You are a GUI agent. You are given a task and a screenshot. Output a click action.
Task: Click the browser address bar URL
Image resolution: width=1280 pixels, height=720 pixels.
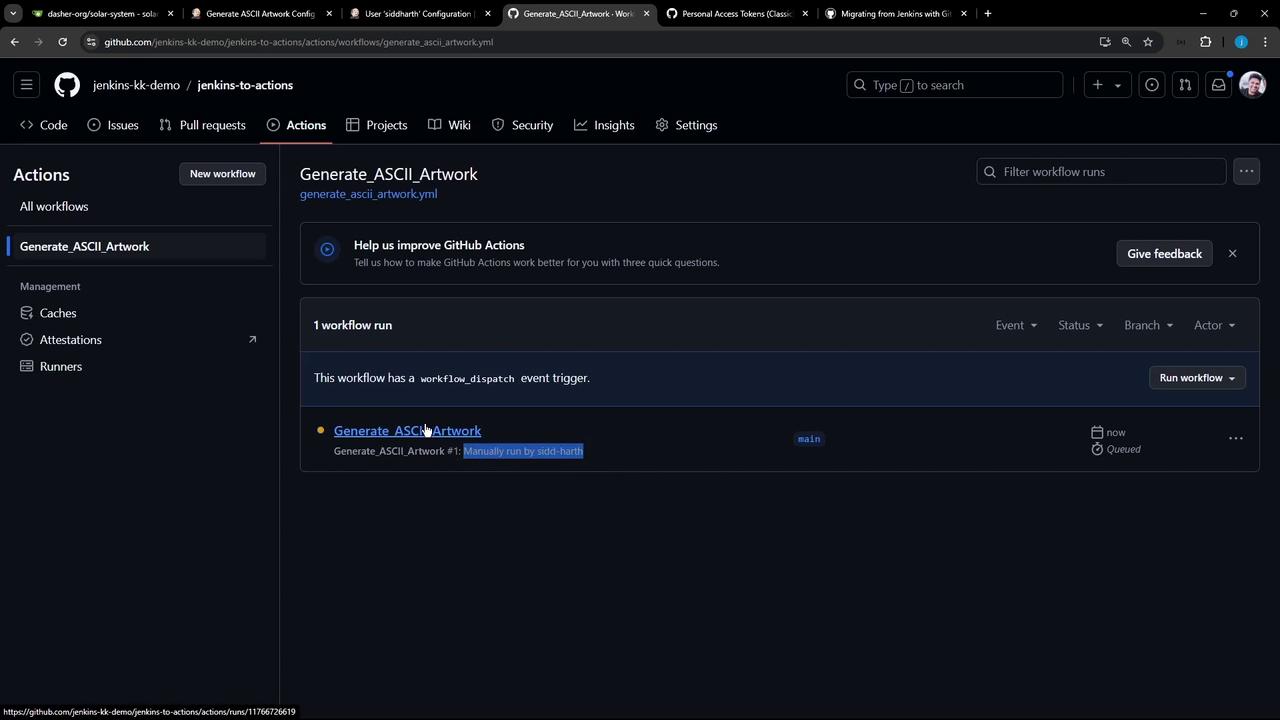pyautogui.click(x=298, y=42)
